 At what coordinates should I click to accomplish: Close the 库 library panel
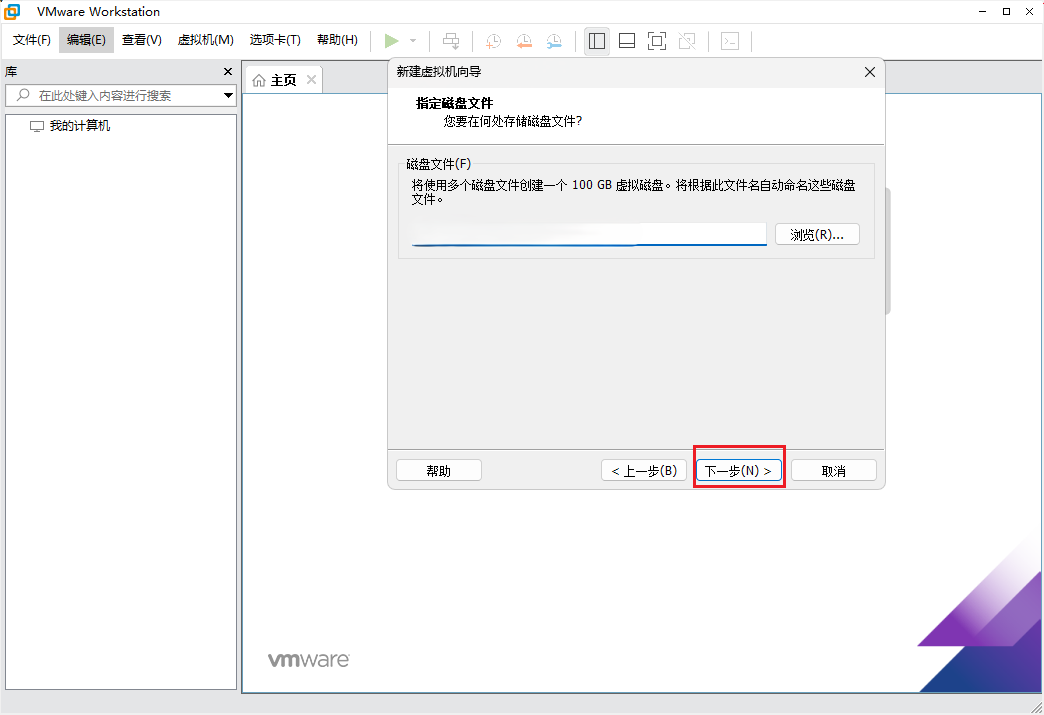click(x=228, y=71)
